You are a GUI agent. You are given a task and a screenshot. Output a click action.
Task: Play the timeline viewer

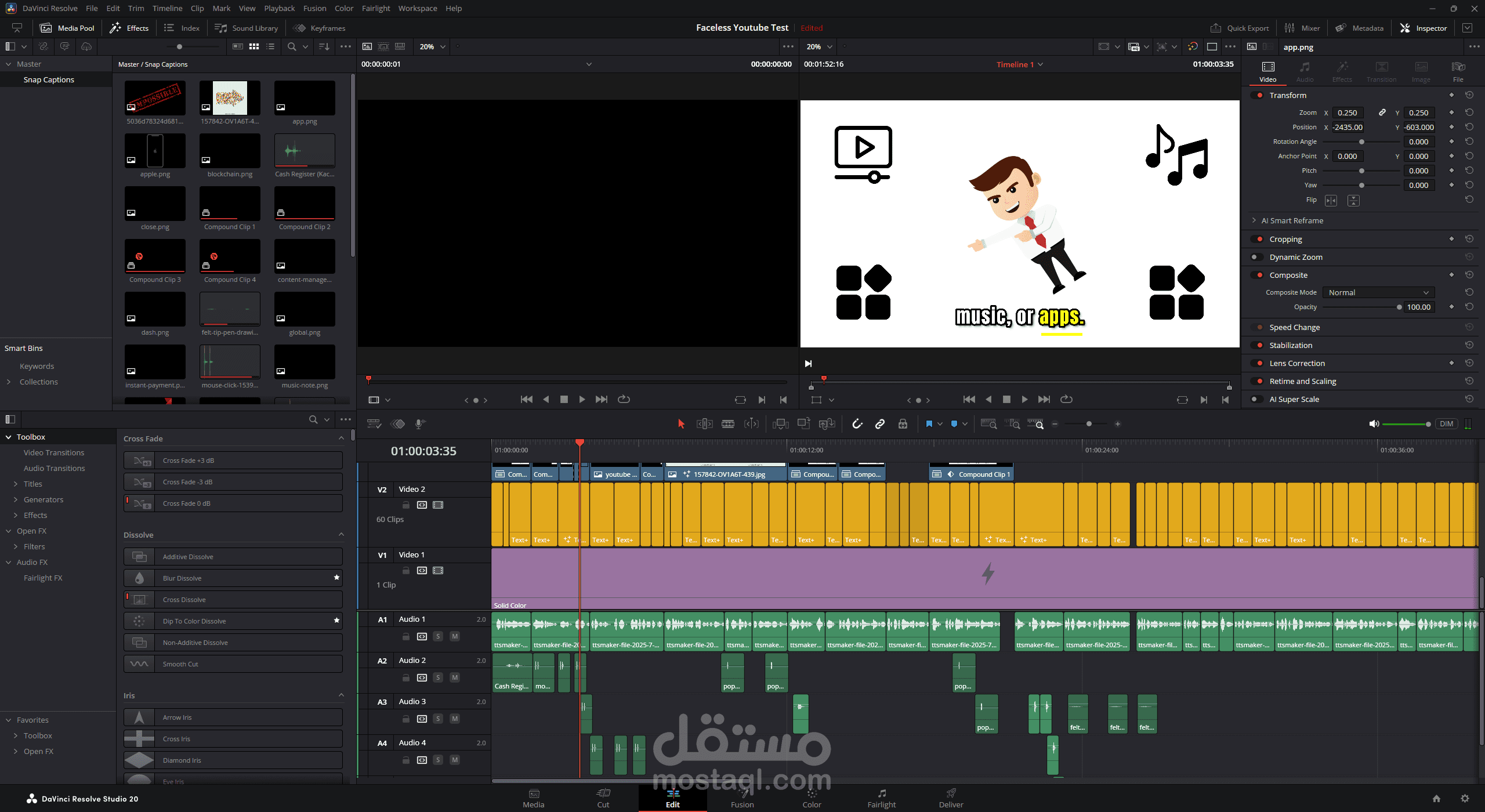tap(1024, 400)
